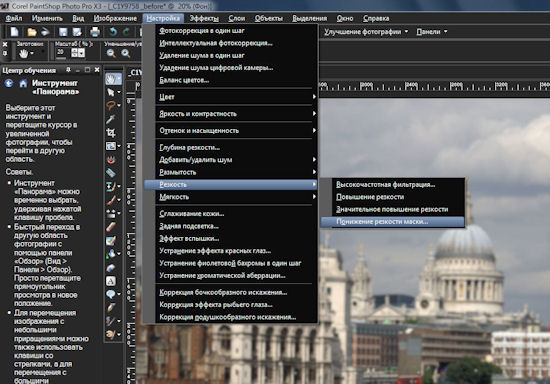Viewport: 550px width, 384px height.
Task: Expand the Цвет submenu
Action: pyautogui.click(x=237, y=97)
